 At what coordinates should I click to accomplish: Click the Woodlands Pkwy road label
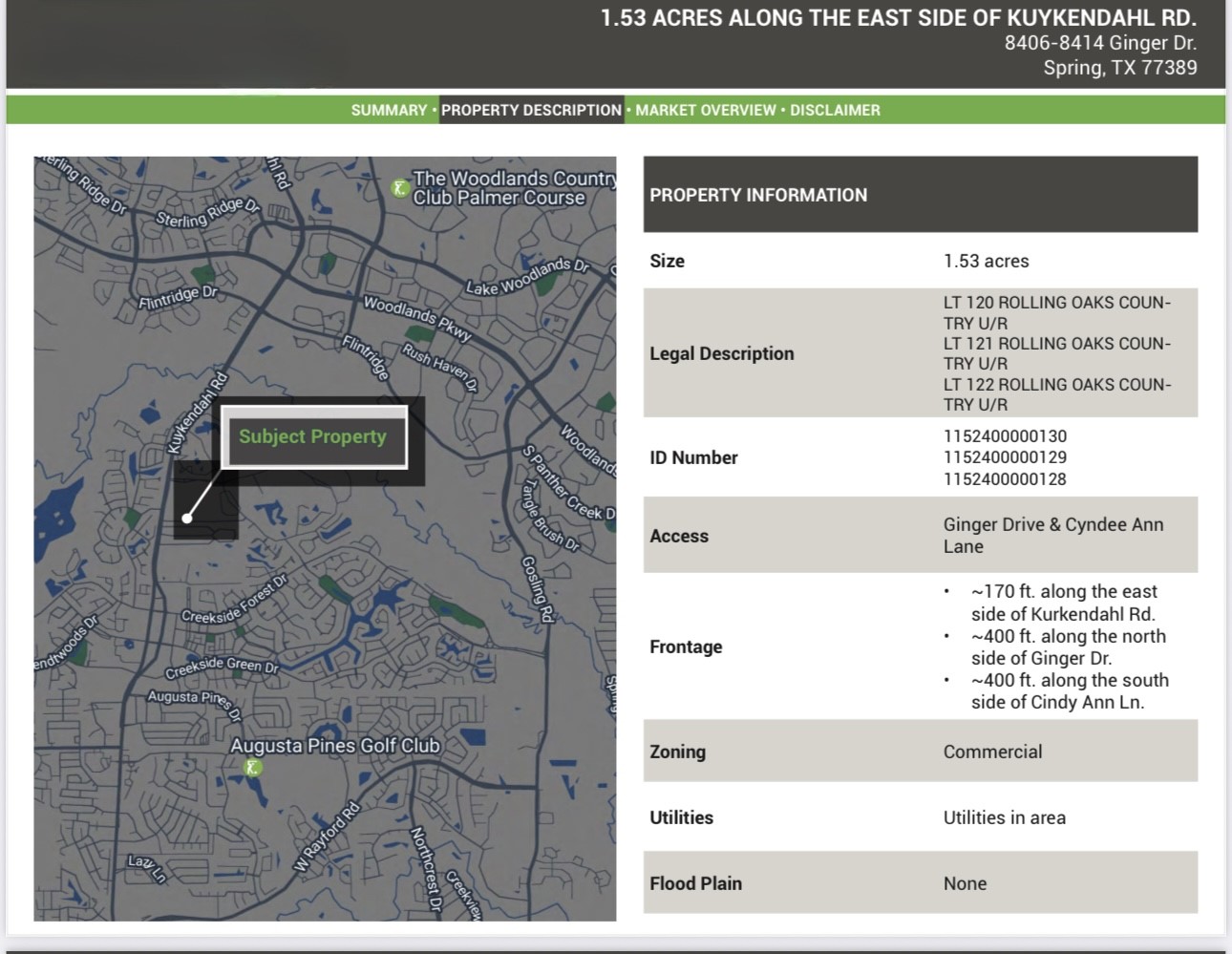[x=417, y=318]
